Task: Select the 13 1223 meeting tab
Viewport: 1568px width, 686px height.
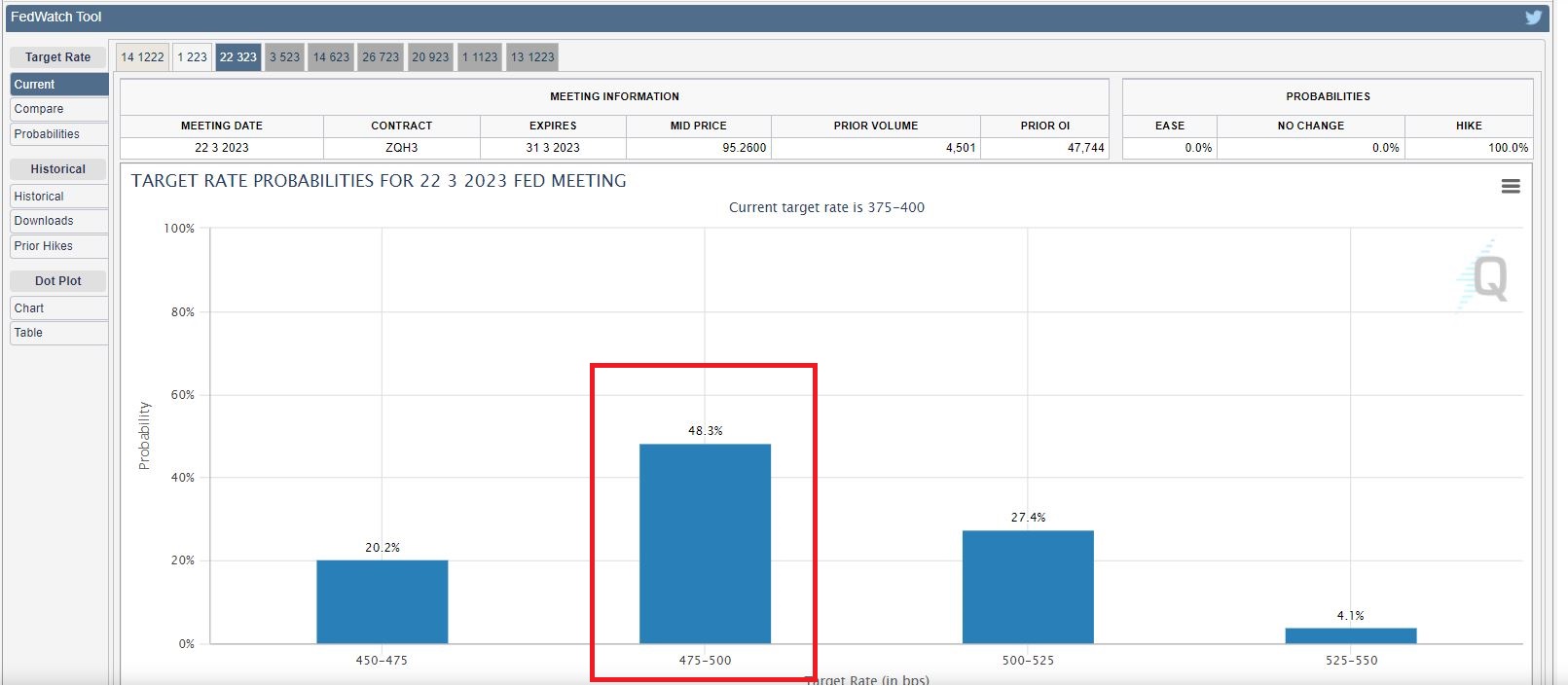Action: tap(532, 56)
